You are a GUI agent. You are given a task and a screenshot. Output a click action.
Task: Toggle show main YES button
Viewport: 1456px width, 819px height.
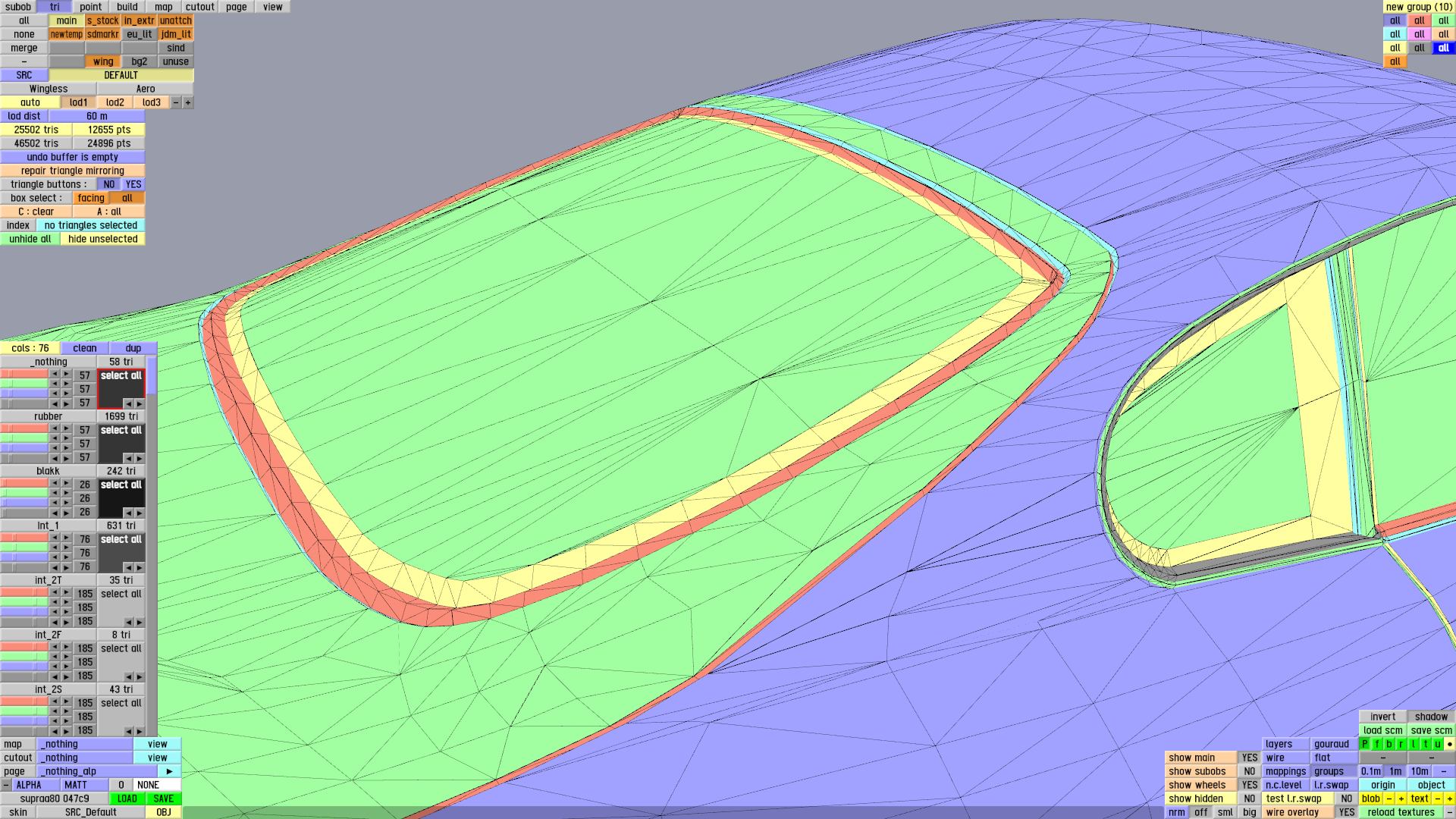(x=1249, y=758)
